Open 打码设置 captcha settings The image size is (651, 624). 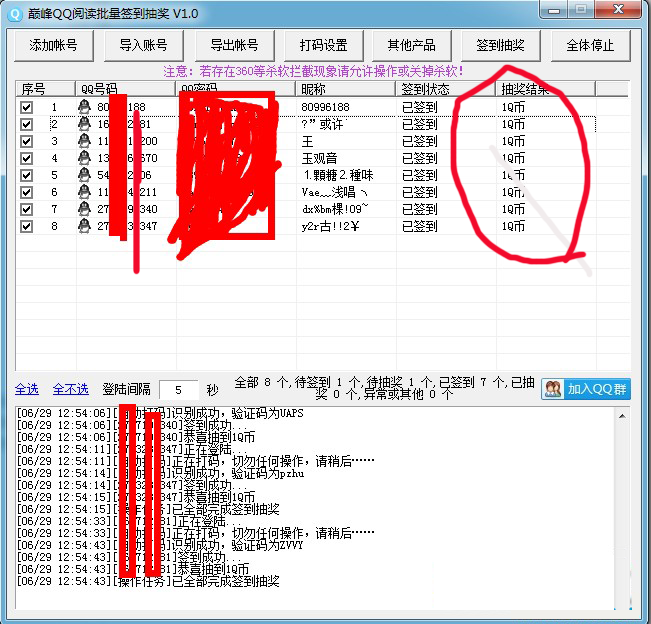pos(323,45)
